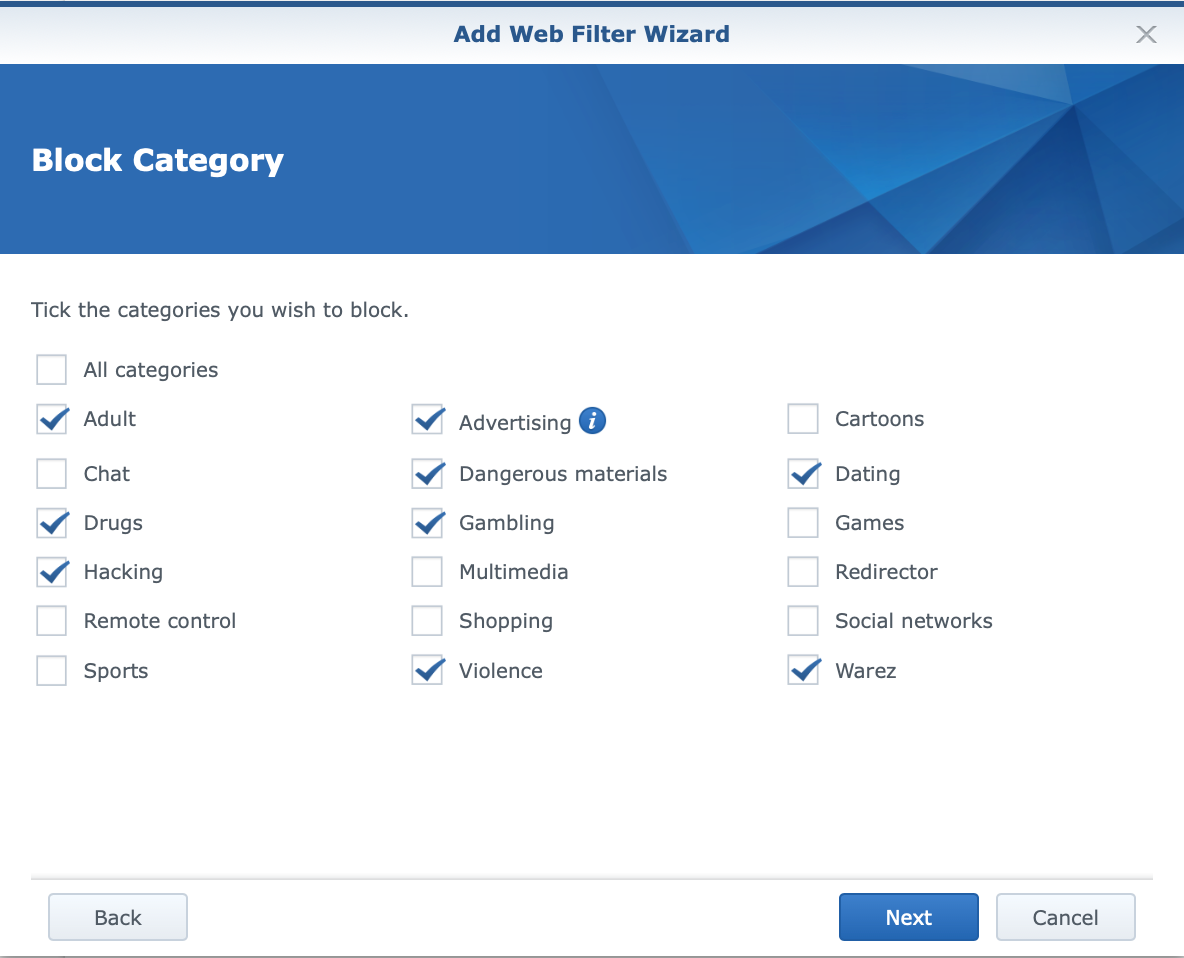Click the 'Block Category' heading
This screenshot has width=1184, height=958.
pos(158,160)
